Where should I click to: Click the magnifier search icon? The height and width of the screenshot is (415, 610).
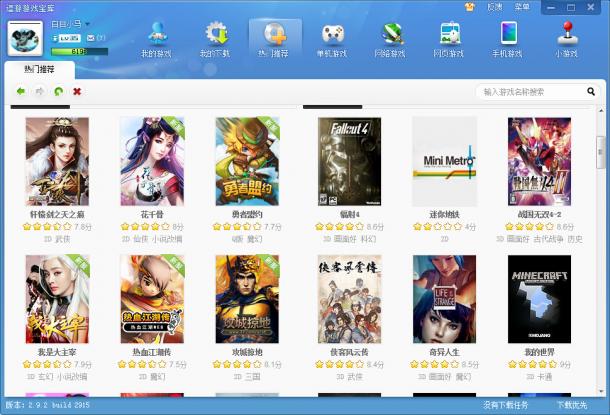tap(591, 92)
